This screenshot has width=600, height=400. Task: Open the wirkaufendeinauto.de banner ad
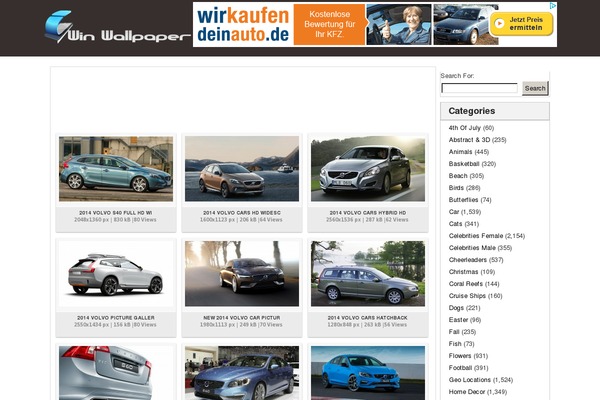click(x=375, y=24)
